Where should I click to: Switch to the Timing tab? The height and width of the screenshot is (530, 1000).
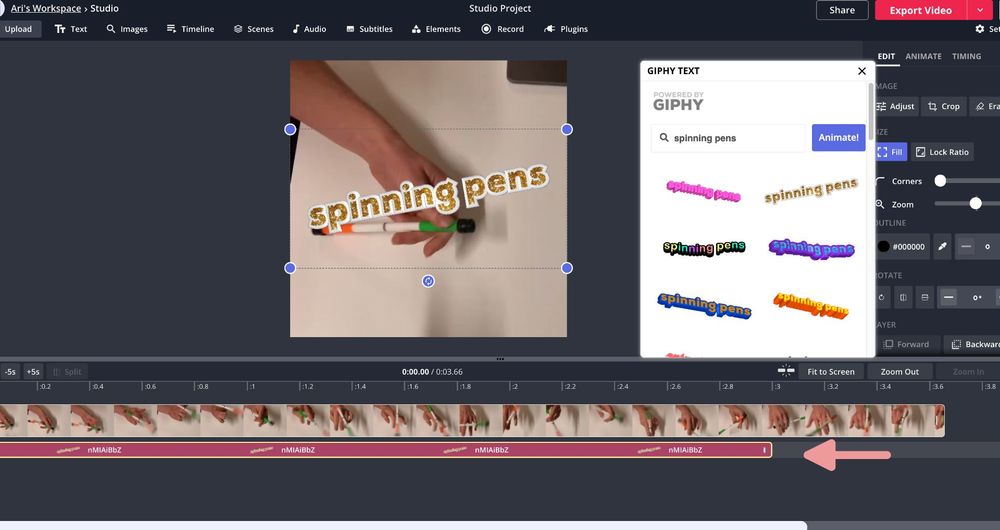pos(966,56)
